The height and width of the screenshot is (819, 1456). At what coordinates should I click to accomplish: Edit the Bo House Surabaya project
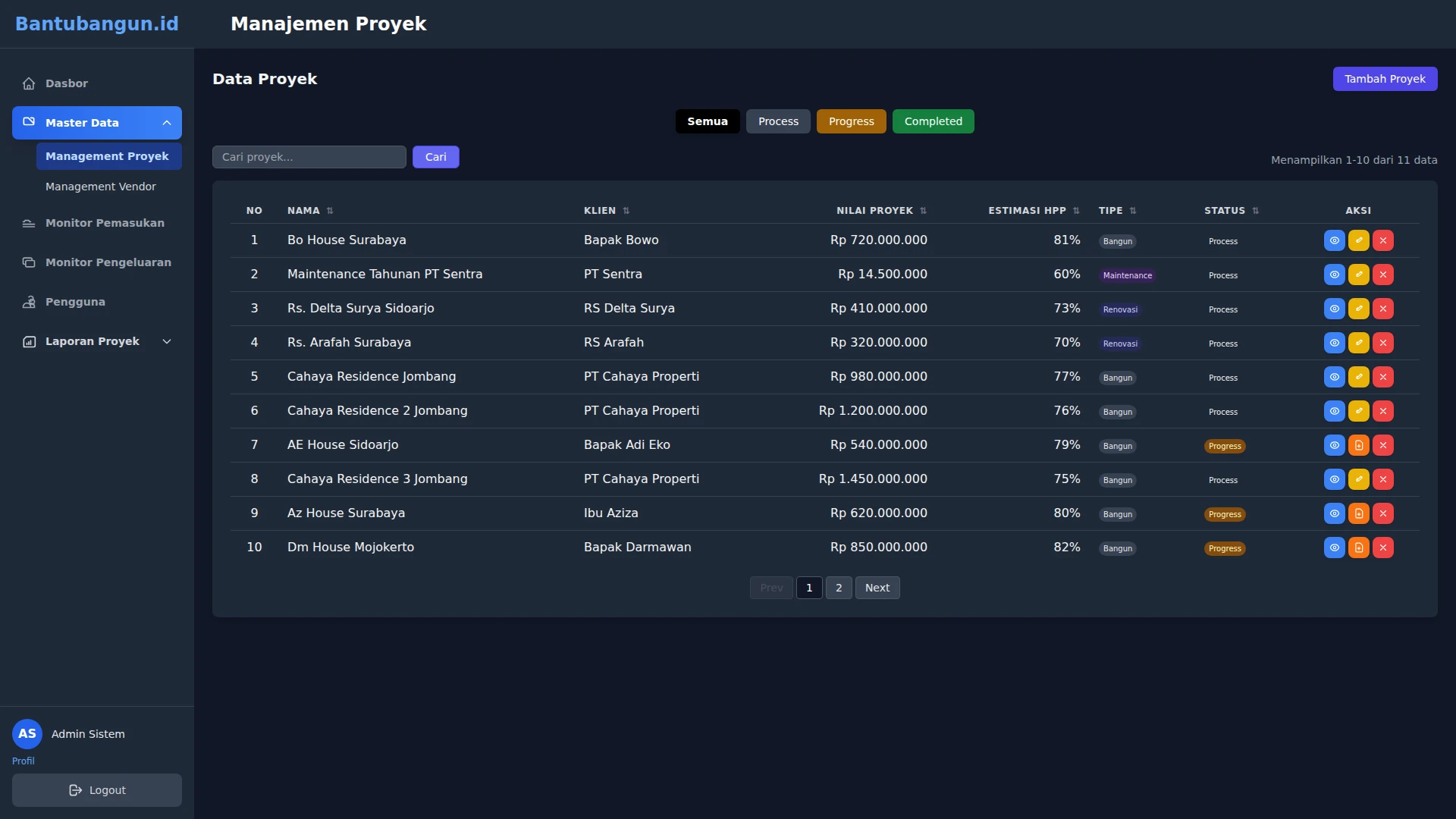tap(1358, 240)
